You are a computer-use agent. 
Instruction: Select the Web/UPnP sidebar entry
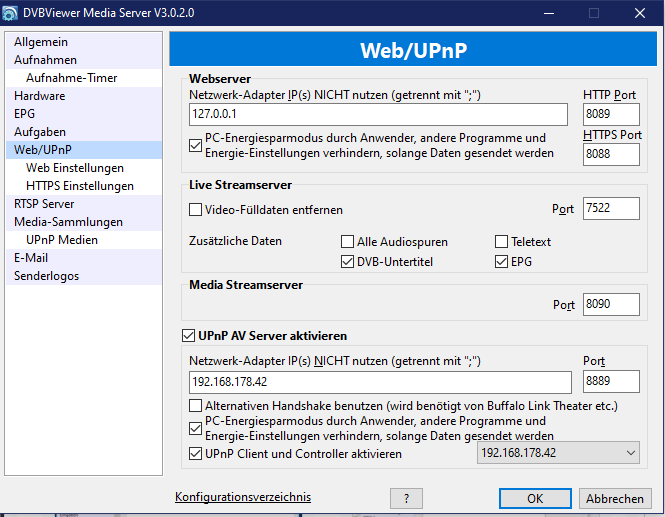click(84, 150)
